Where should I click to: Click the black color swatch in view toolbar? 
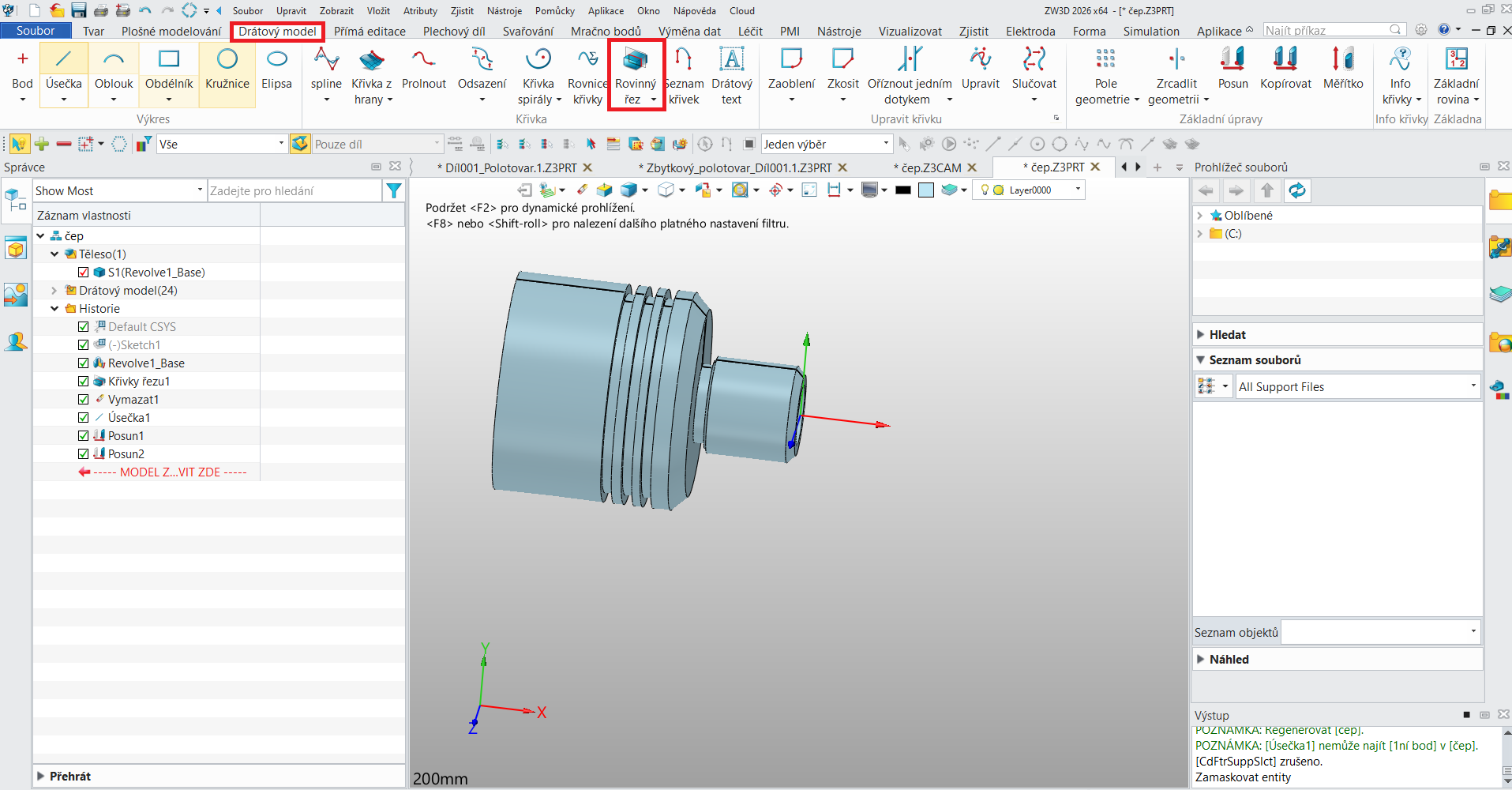click(x=903, y=190)
